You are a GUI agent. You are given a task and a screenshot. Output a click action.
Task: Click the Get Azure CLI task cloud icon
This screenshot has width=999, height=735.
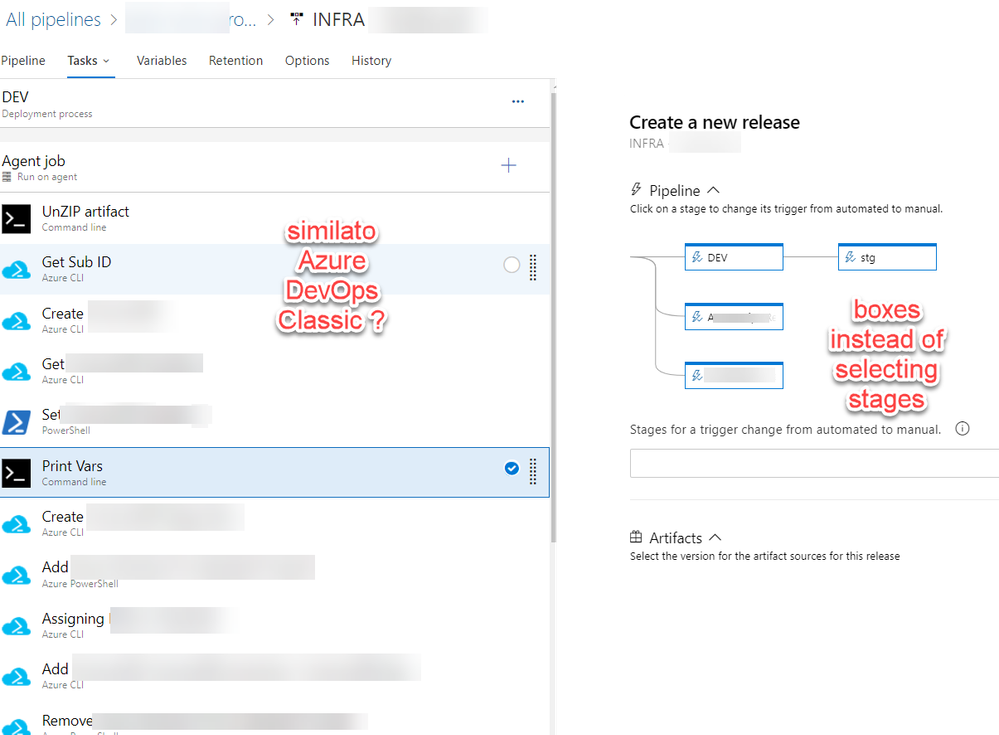(x=16, y=371)
